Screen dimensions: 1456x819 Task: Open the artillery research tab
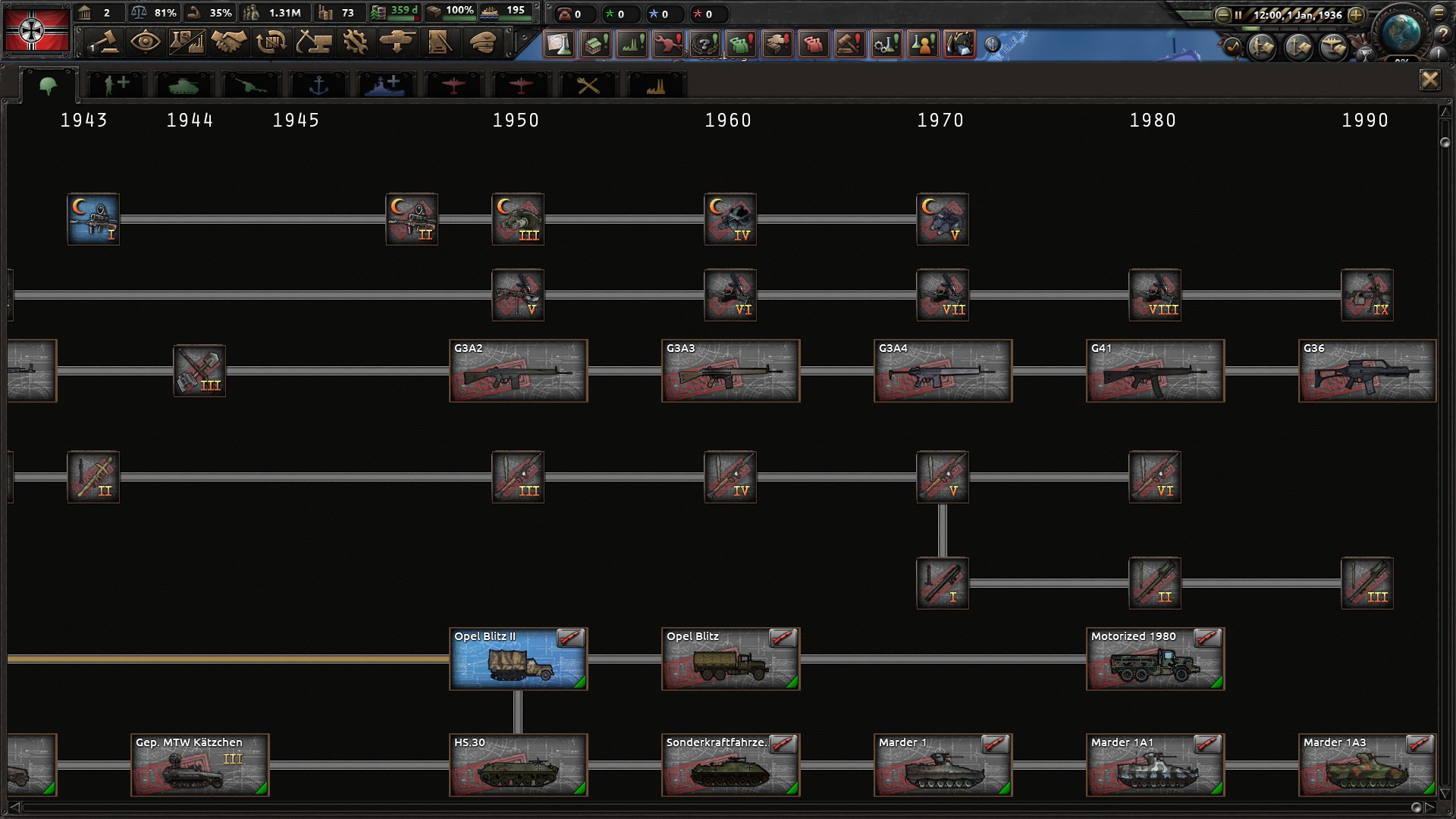pos(251,85)
